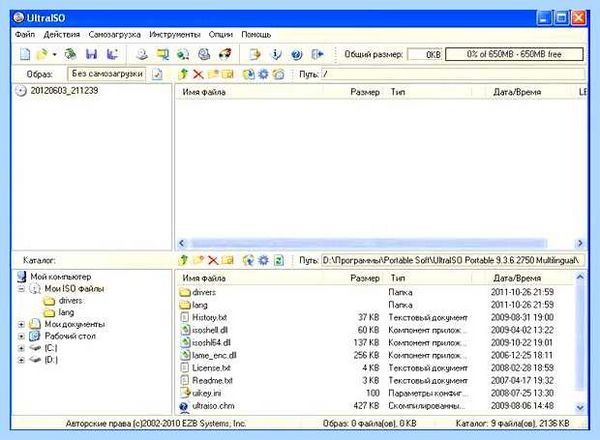
Task: Select the 20120603_211239 image root node
Action: [x=64, y=91]
